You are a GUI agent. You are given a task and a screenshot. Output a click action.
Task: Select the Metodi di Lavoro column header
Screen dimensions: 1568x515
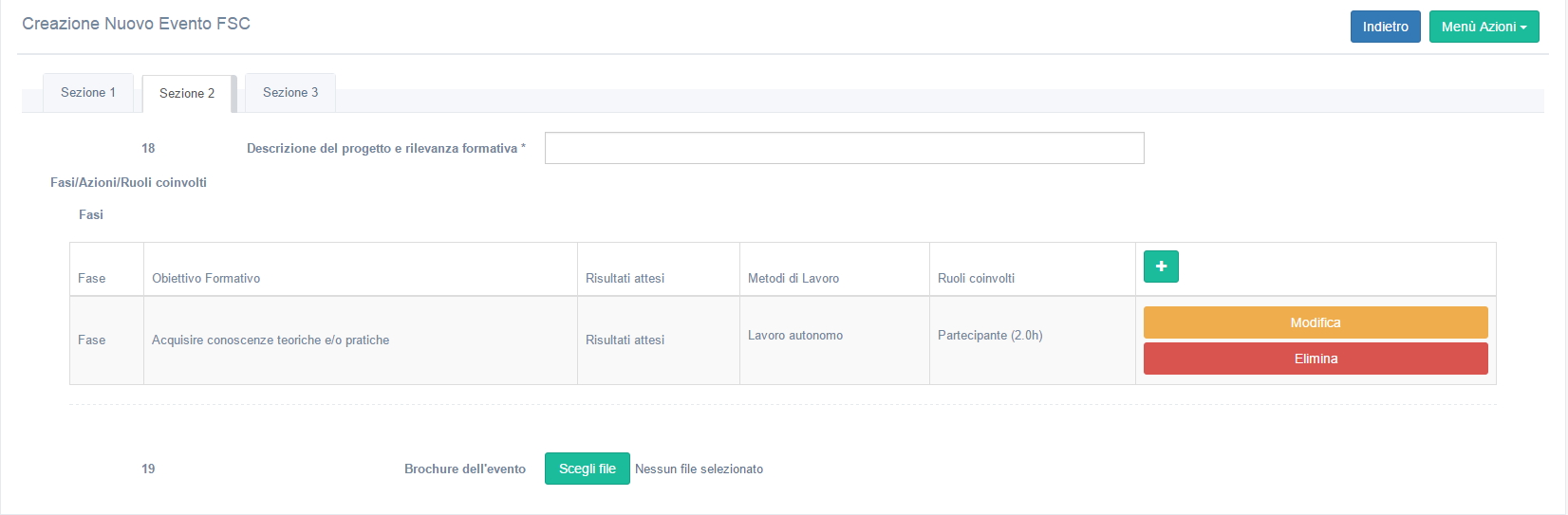pos(793,278)
